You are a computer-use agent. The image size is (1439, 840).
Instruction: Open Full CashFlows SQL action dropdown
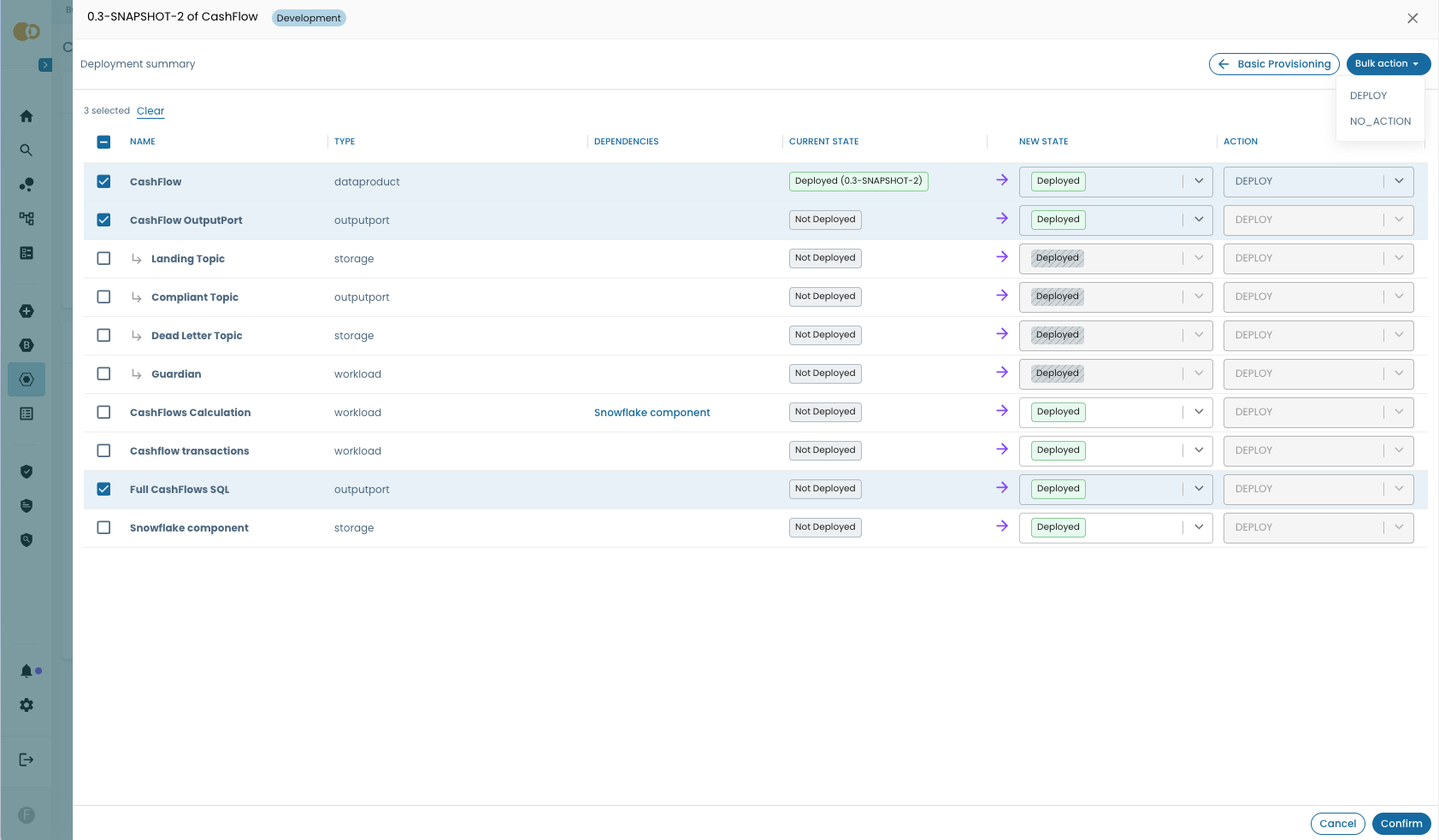pos(1318,489)
